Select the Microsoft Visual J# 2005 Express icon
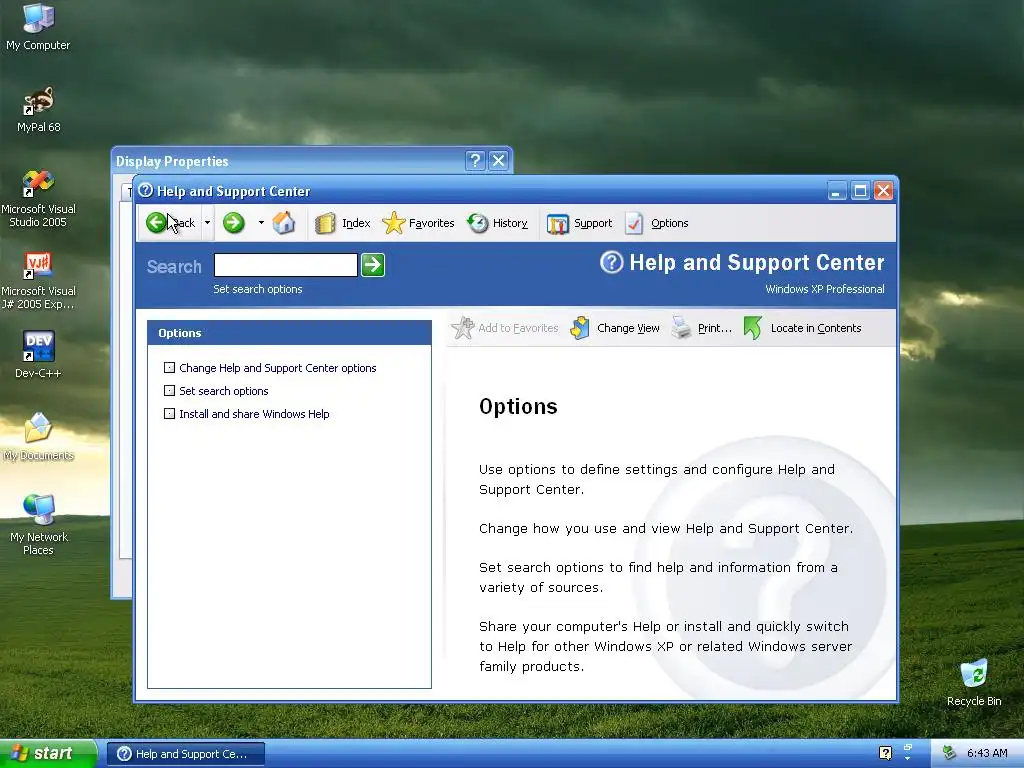Viewport: 1024px width, 768px height. tap(39, 281)
